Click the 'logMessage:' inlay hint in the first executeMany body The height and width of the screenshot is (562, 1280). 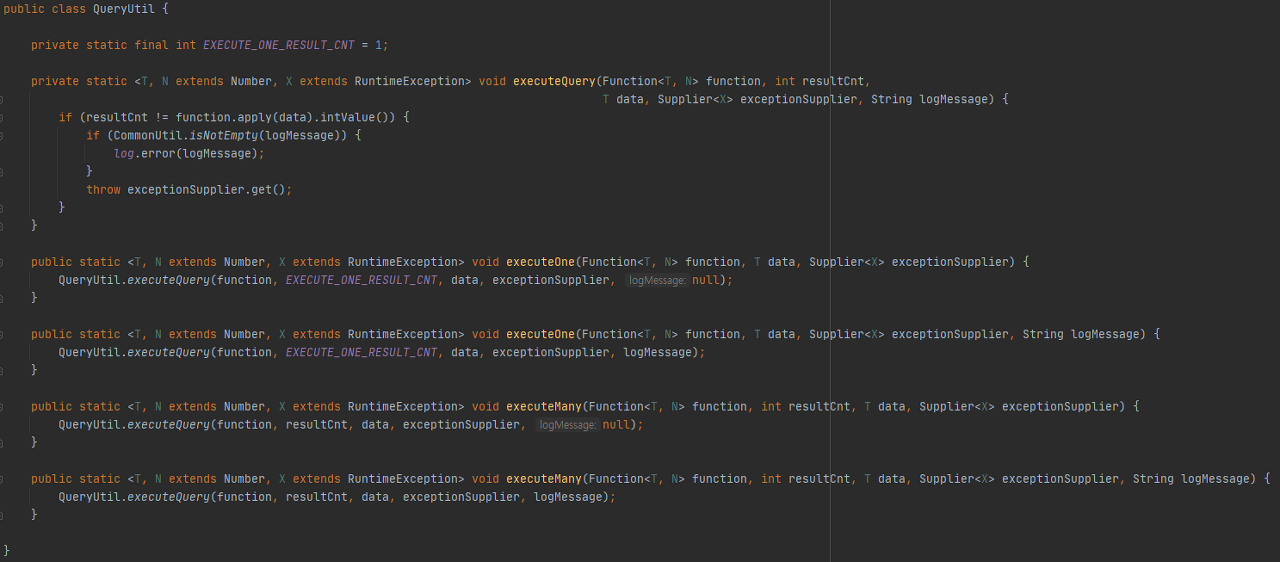coord(567,425)
